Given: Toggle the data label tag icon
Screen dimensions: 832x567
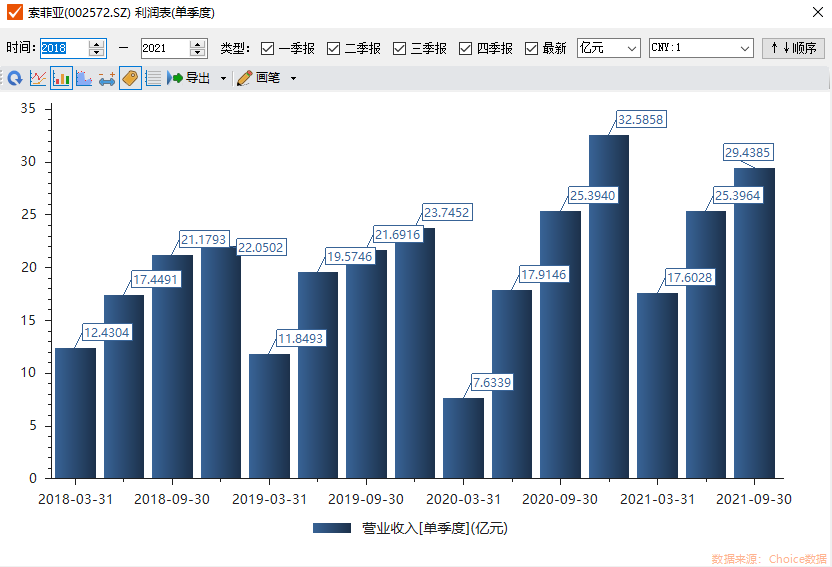Looking at the screenshot, I should tap(130, 78).
